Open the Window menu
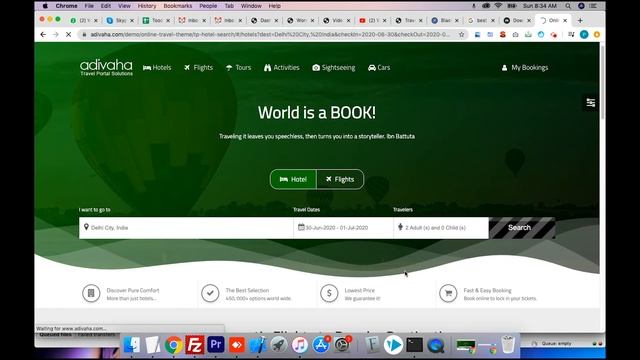 [251, 6]
